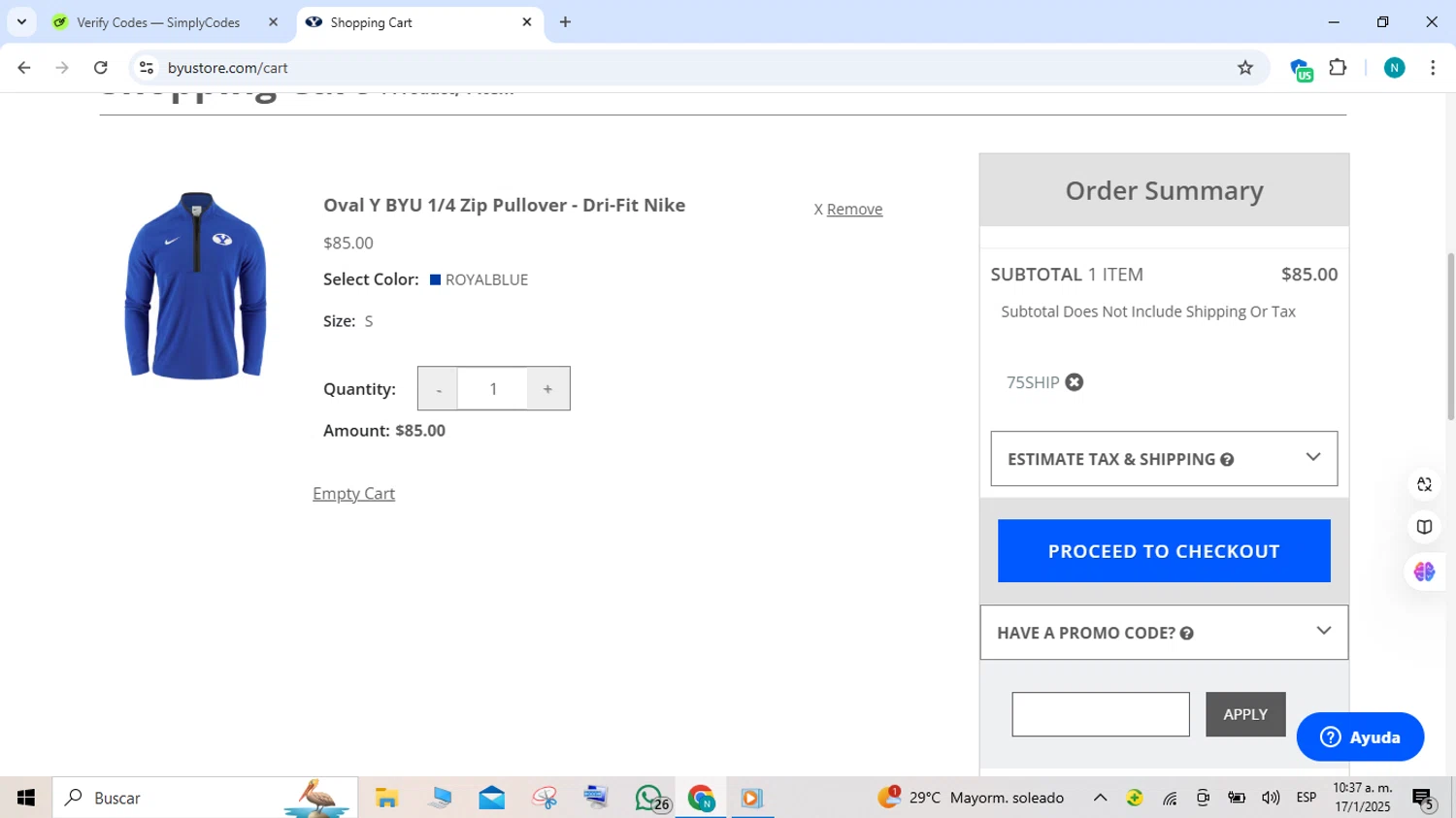Click the blue pullover product thumbnail
Image resolution: width=1456 pixels, height=818 pixels.
tap(195, 286)
